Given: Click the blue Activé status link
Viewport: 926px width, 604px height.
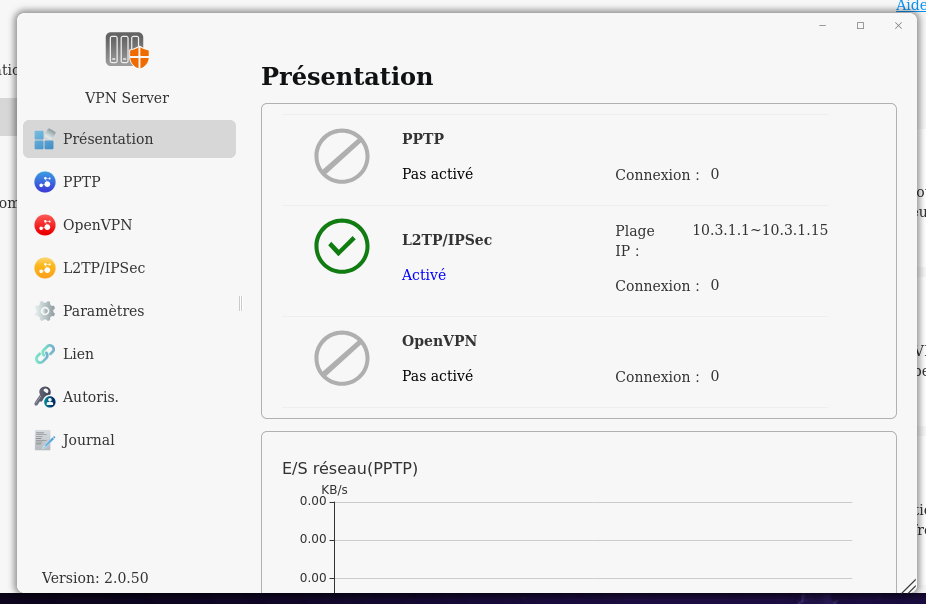Looking at the screenshot, I should coord(424,275).
